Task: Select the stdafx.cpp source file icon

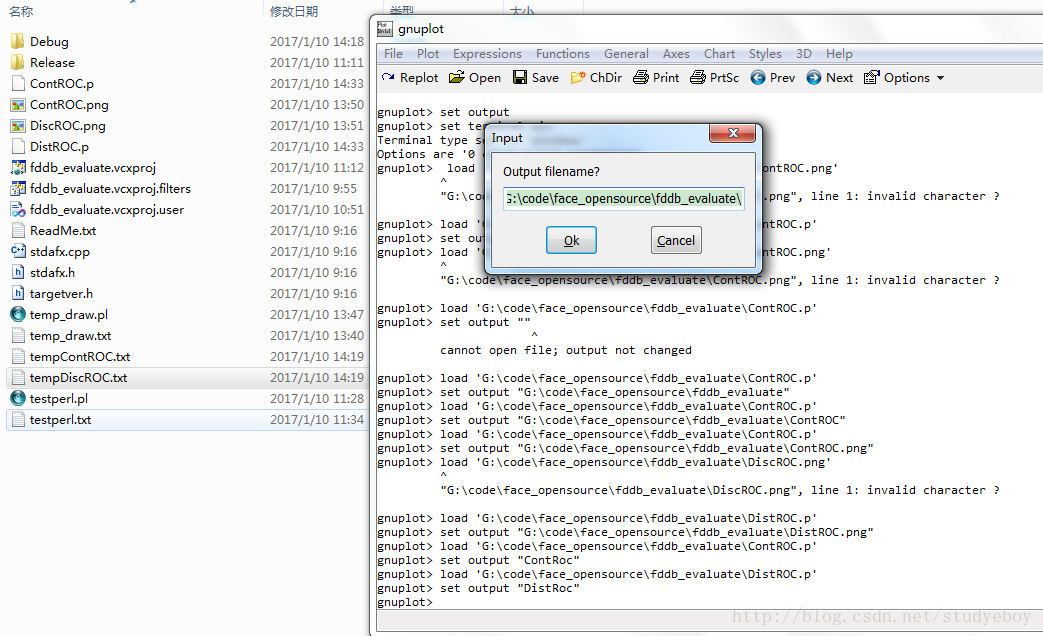Action: pos(18,251)
